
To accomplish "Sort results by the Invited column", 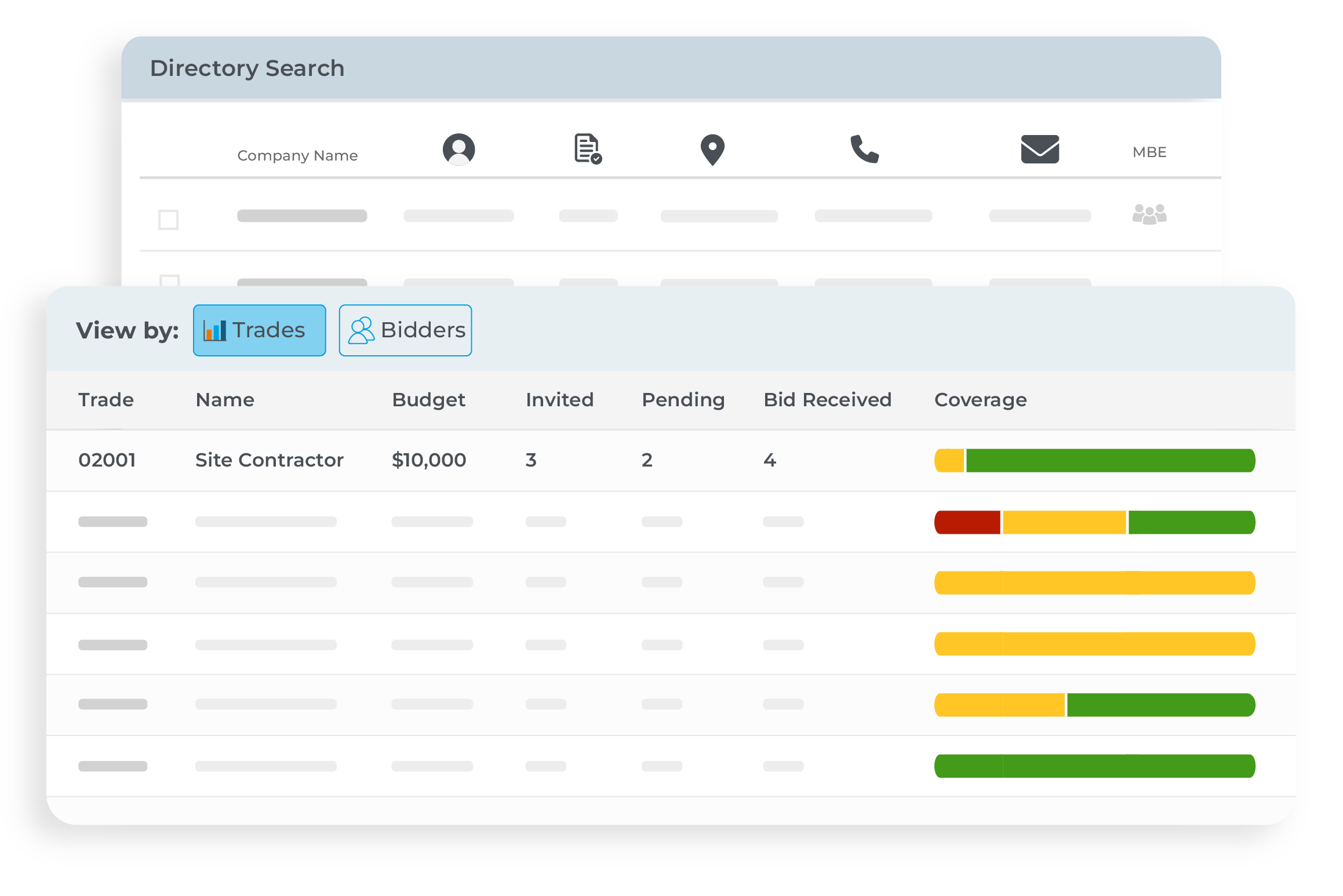I will click(559, 399).
